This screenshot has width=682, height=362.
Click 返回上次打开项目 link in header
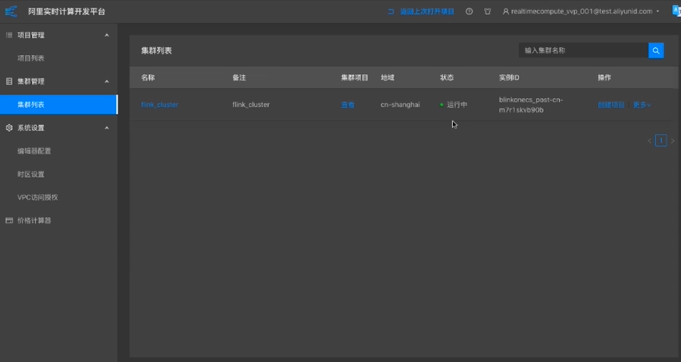click(421, 12)
